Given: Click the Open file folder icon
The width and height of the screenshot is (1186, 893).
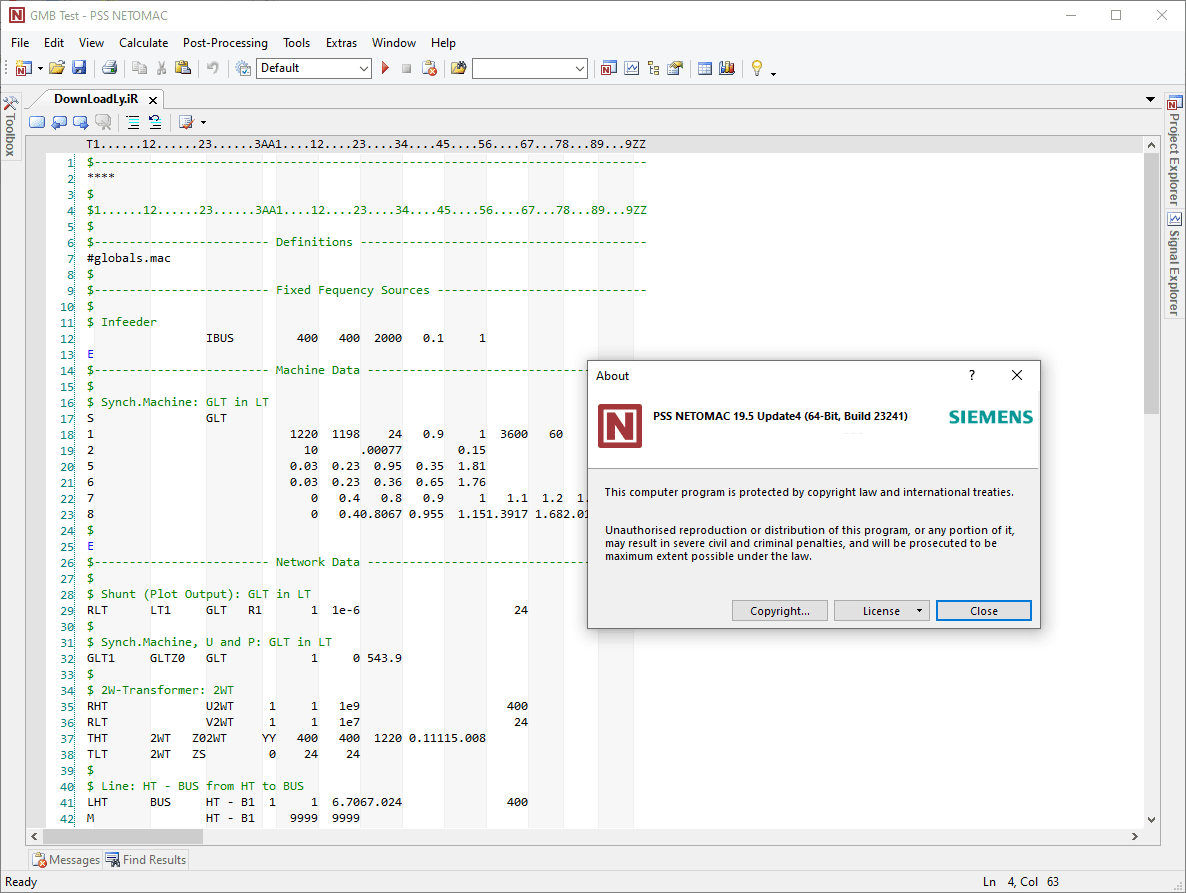Looking at the screenshot, I should (57, 68).
